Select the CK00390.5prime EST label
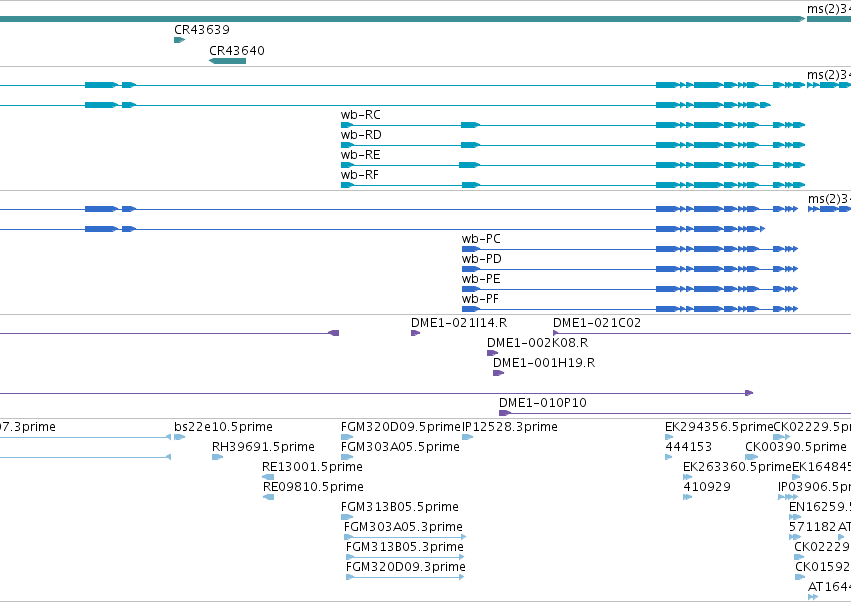 [x=796, y=447]
